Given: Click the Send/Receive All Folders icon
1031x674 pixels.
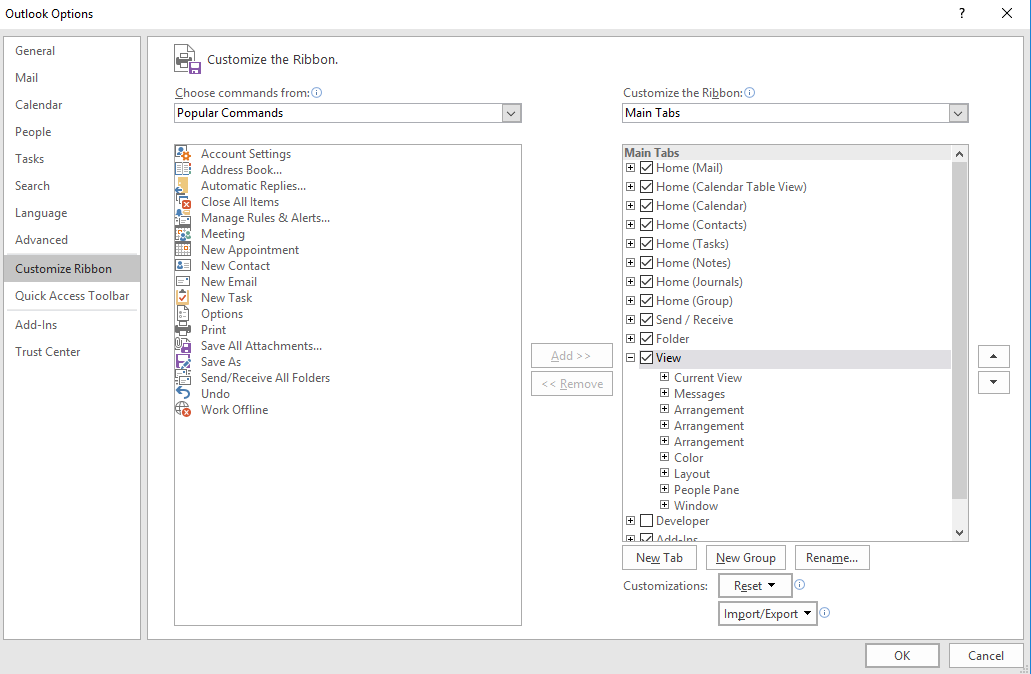Looking at the screenshot, I should tap(183, 377).
